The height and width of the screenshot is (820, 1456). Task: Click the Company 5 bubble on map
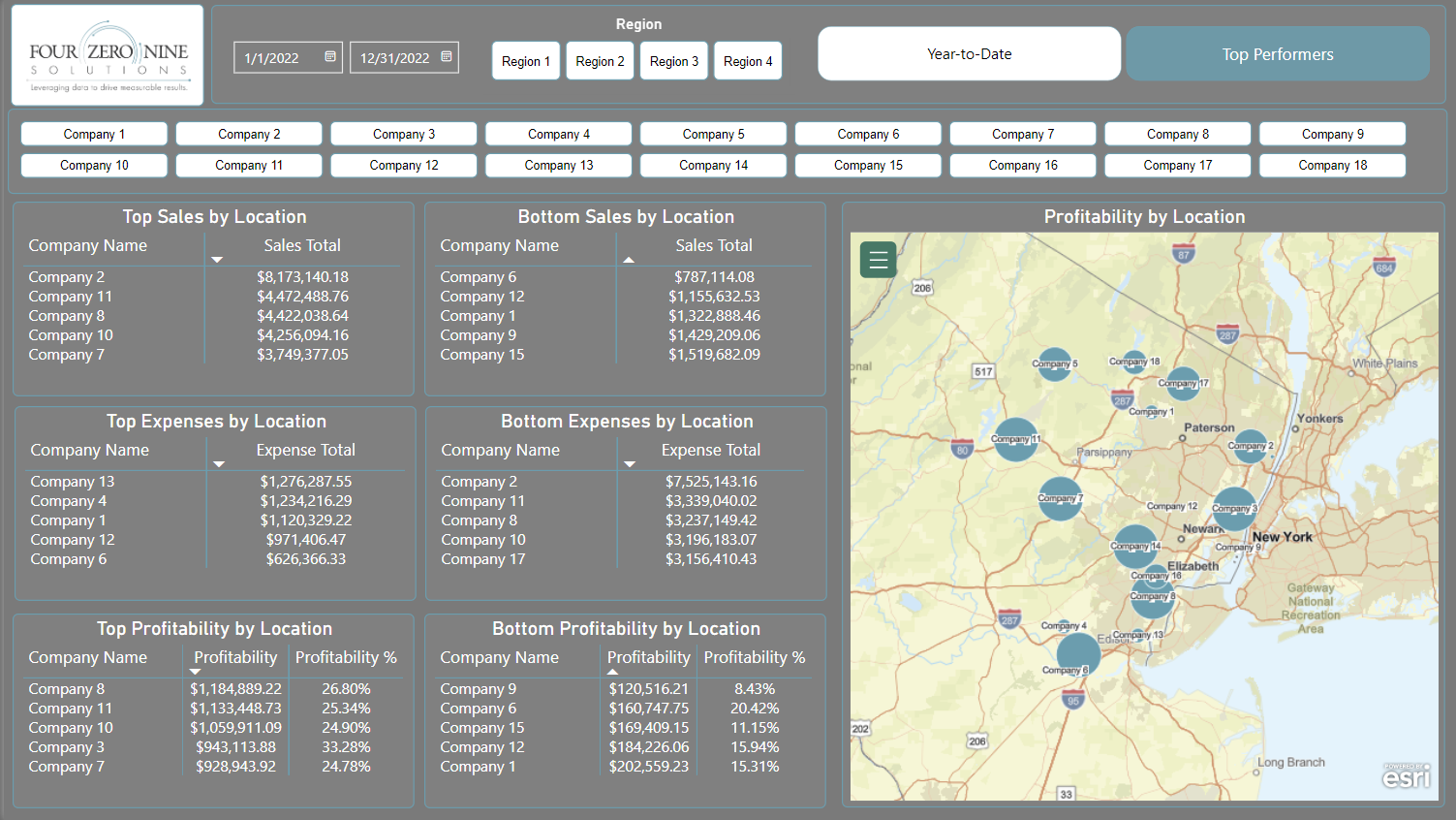pyautogui.click(x=1054, y=364)
